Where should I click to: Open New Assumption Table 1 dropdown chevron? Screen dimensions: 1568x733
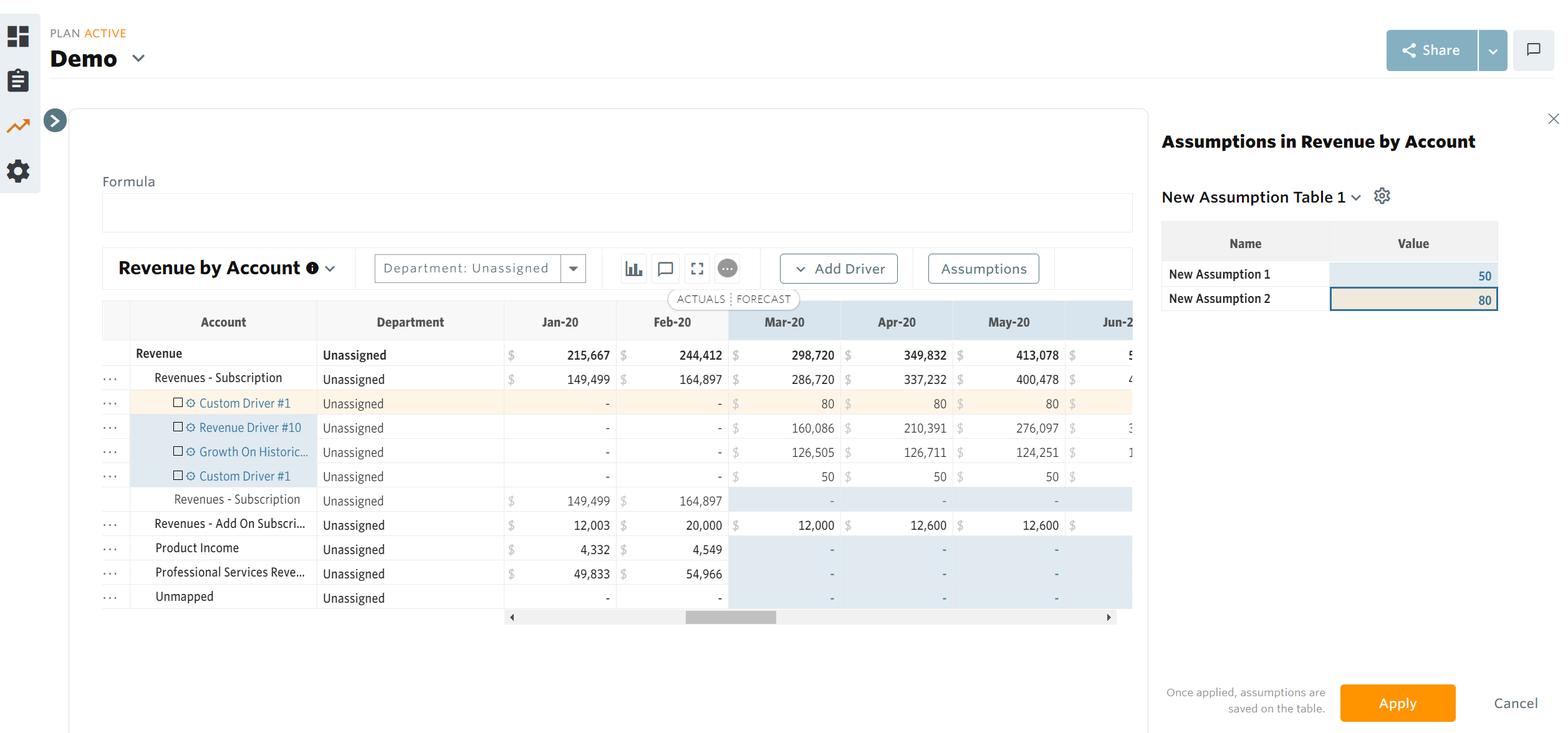click(1356, 198)
